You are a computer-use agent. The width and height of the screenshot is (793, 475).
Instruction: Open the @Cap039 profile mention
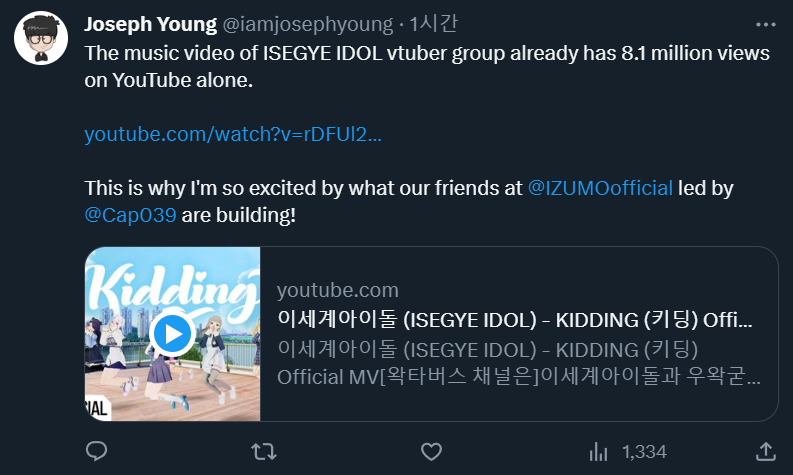pos(130,214)
